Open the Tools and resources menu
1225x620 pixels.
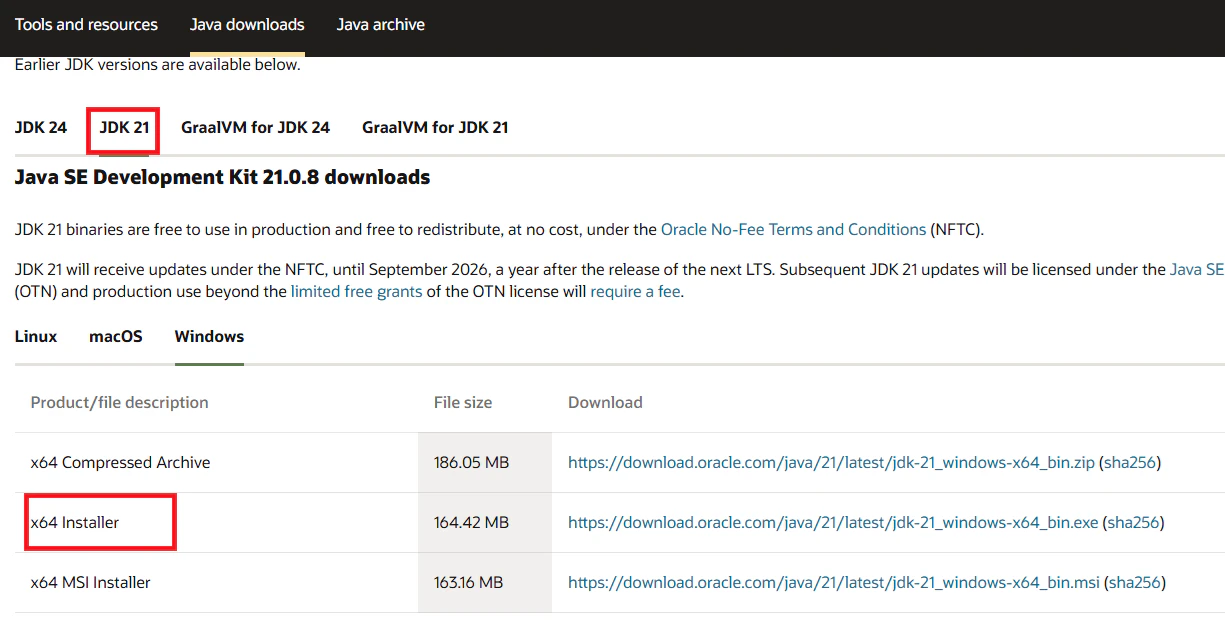point(86,25)
